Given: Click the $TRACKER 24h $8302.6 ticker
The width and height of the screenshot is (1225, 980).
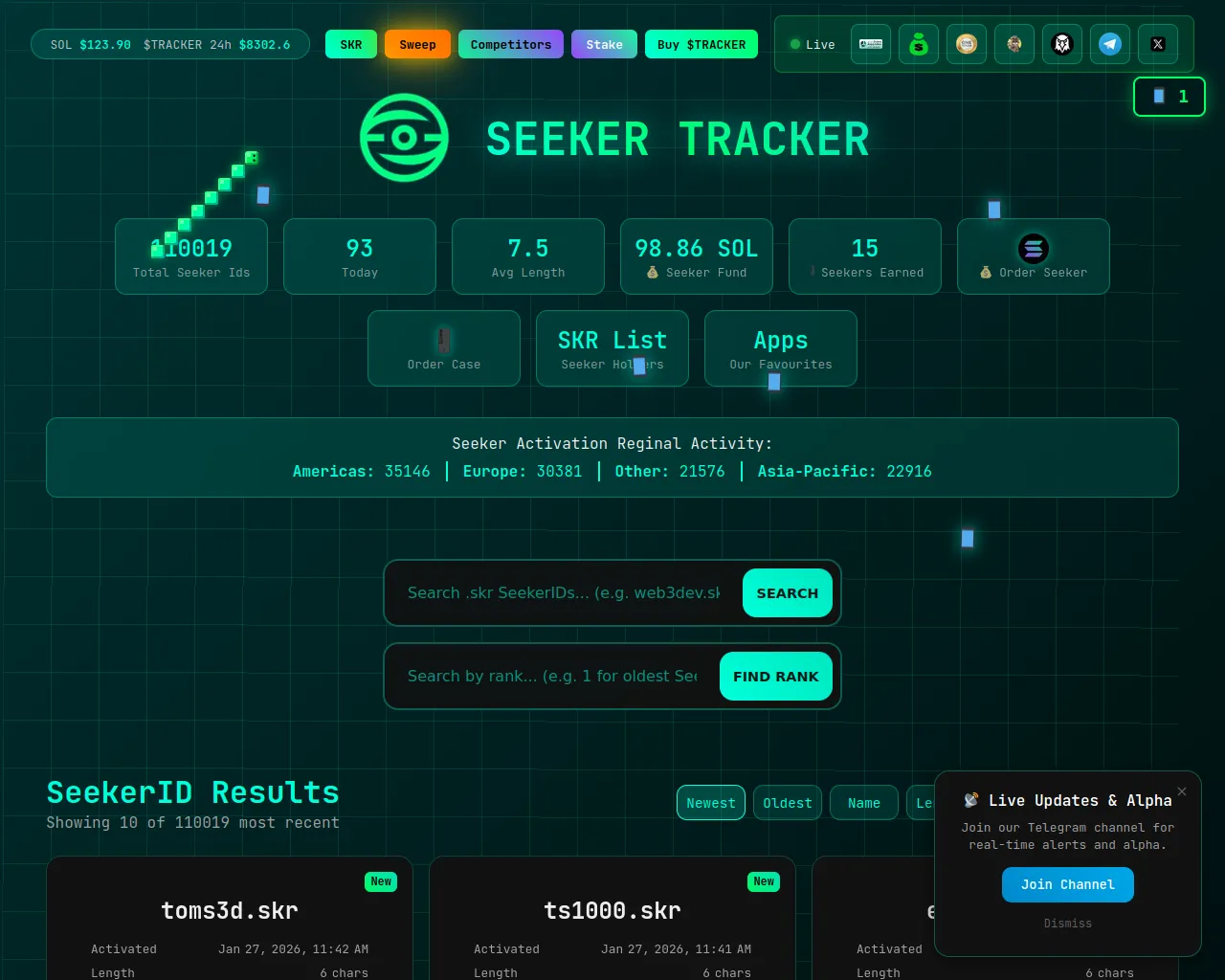Looking at the screenshot, I should [x=217, y=45].
